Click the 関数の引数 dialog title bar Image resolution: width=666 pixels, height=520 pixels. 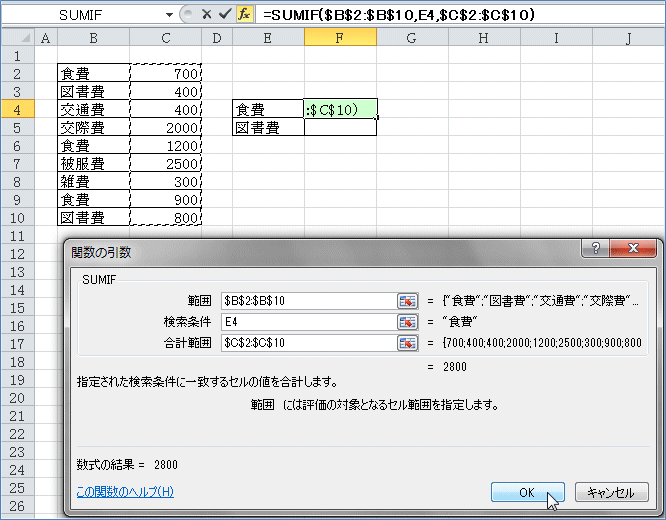coord(323,252)
